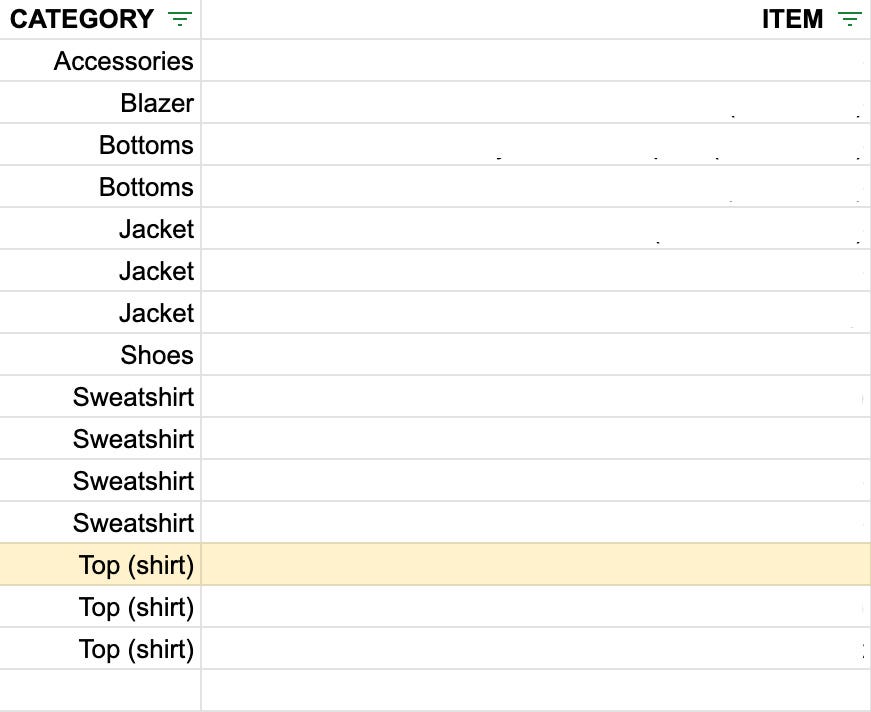Select the empty item cell beside Shoes

[x=536, y=354]
